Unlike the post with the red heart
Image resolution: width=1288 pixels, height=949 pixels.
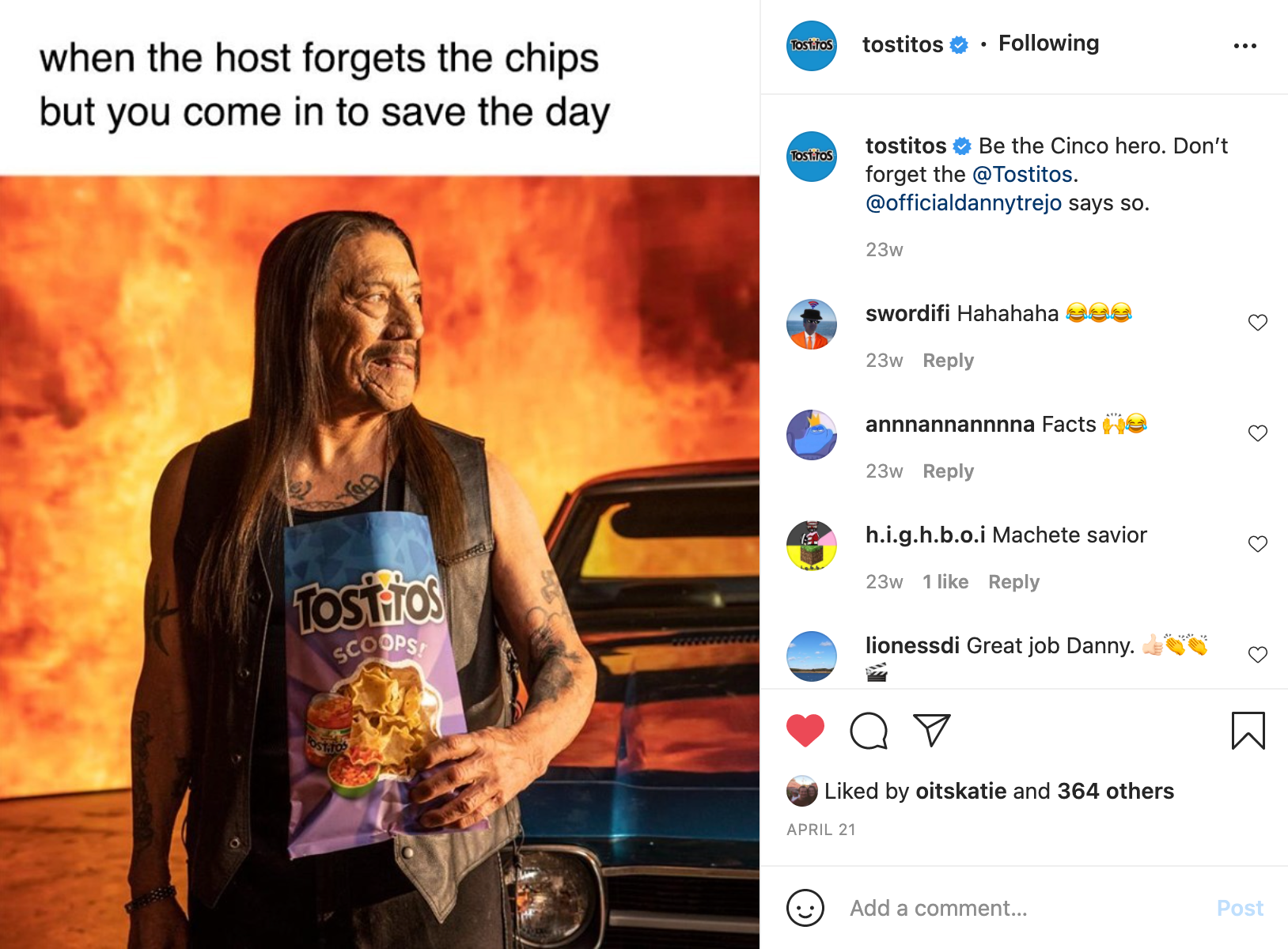805,730
